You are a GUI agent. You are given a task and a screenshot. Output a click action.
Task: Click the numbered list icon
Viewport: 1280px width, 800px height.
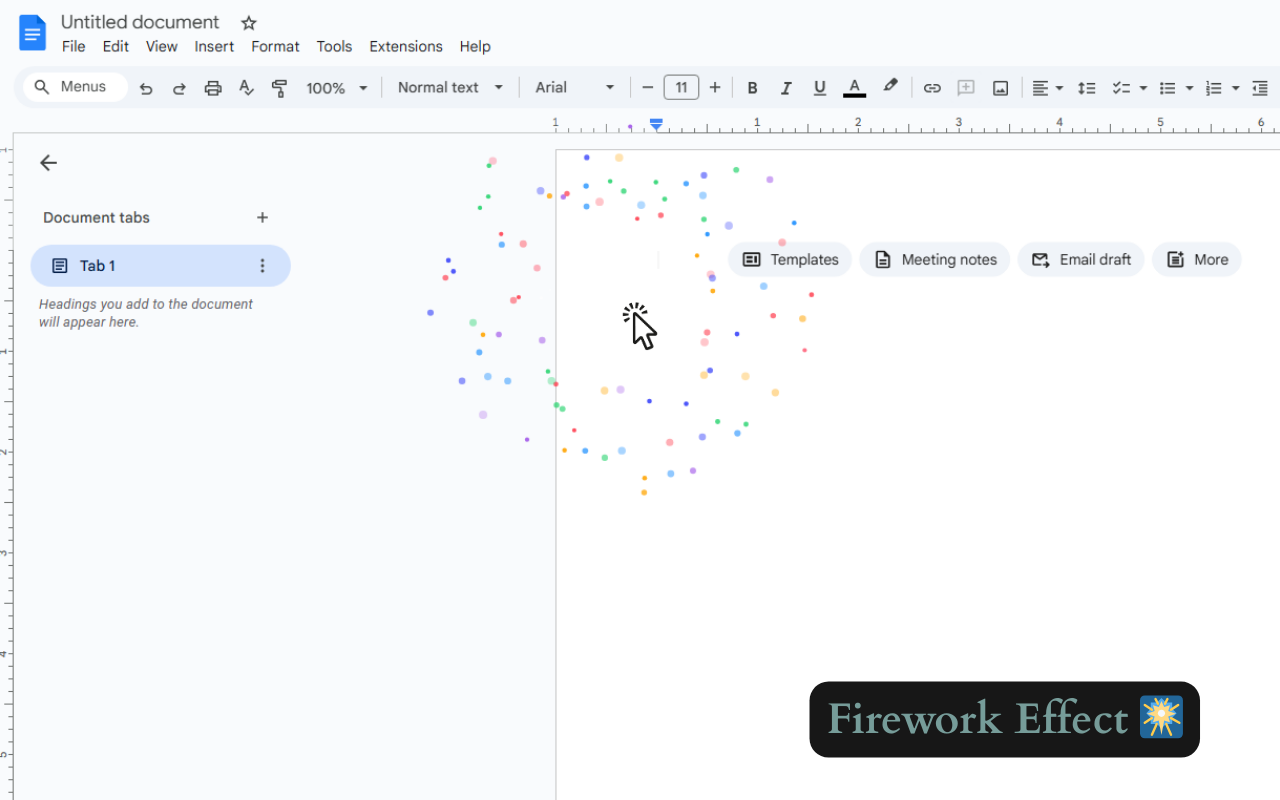point(1214,88)
